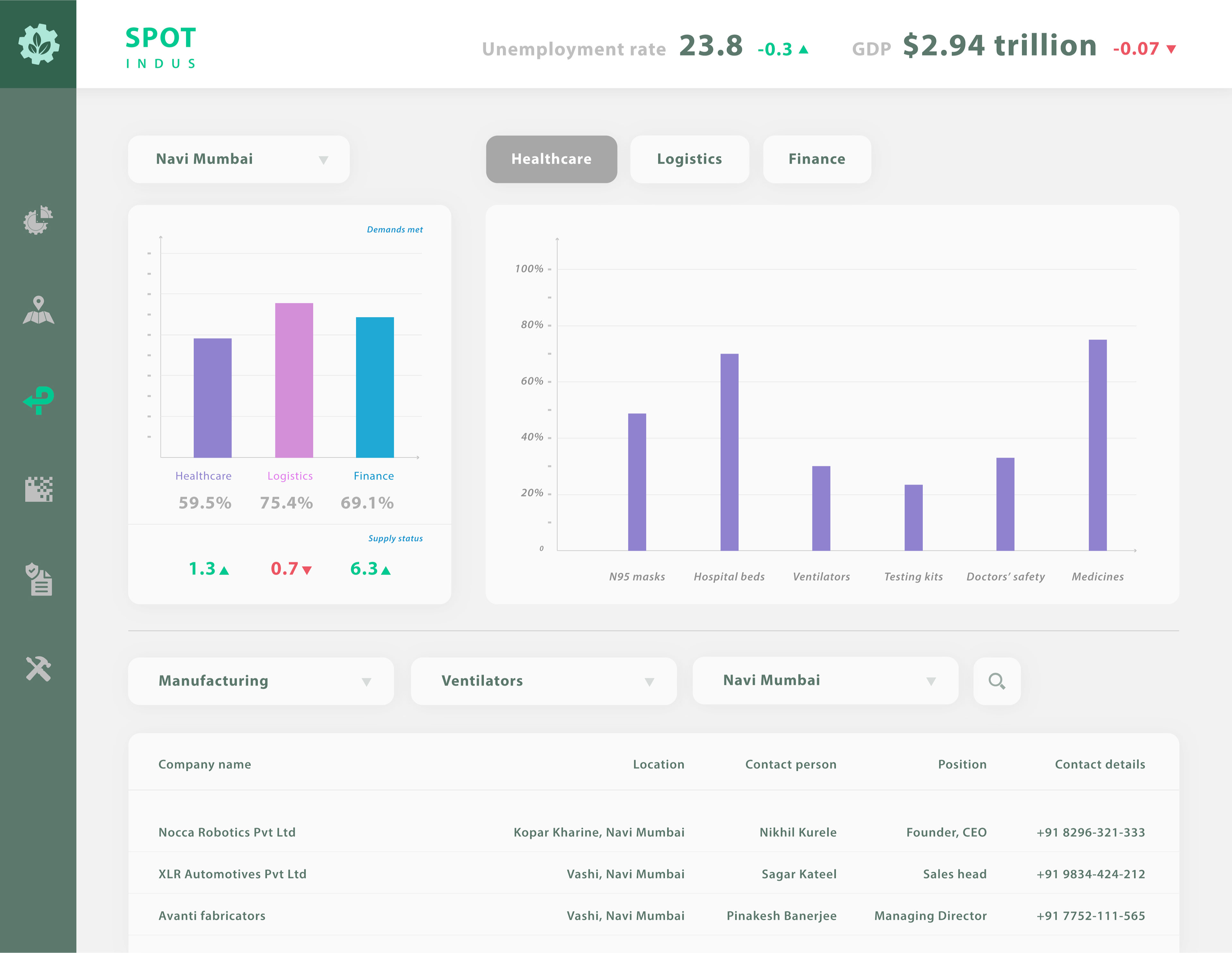The image size is (1232, 953).
Task: Switch to the Healthcare tab
Action: pos(551,159)
